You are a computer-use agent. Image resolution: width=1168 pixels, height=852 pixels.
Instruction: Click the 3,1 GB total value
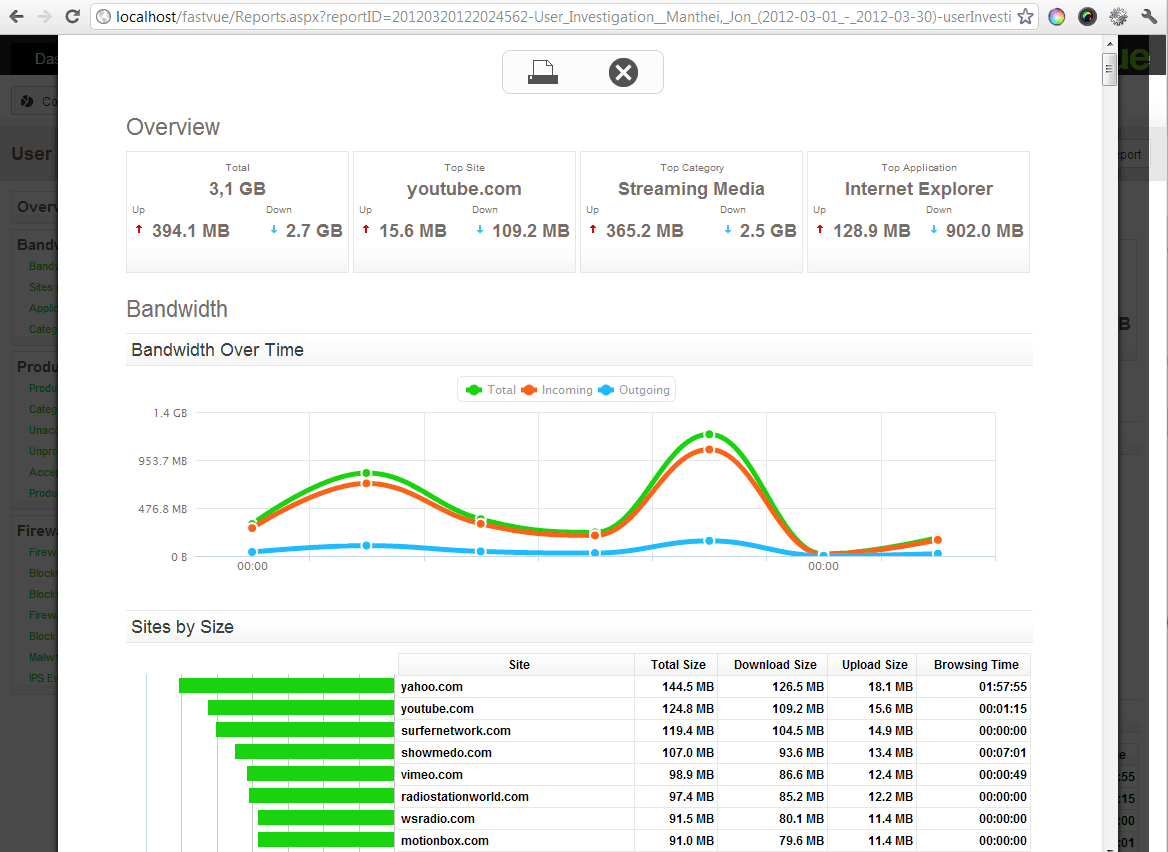(x=237, y=188)
